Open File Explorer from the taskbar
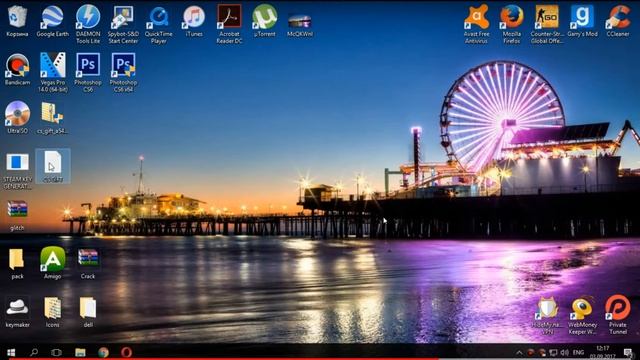 click(x=80, y=352)
